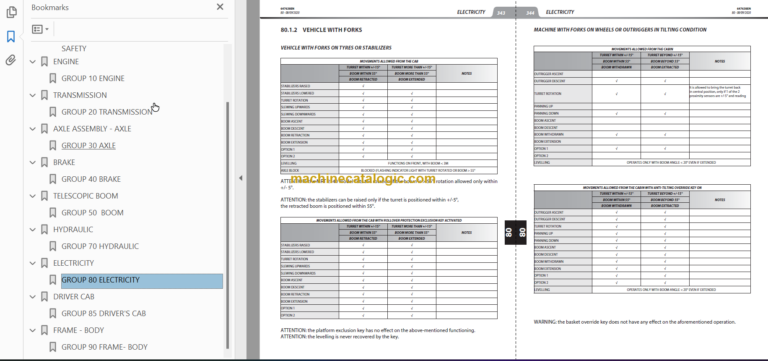Click the bookmark icon beside ENGINE
The image size is (768, 361).
click(x=45, y=62)
